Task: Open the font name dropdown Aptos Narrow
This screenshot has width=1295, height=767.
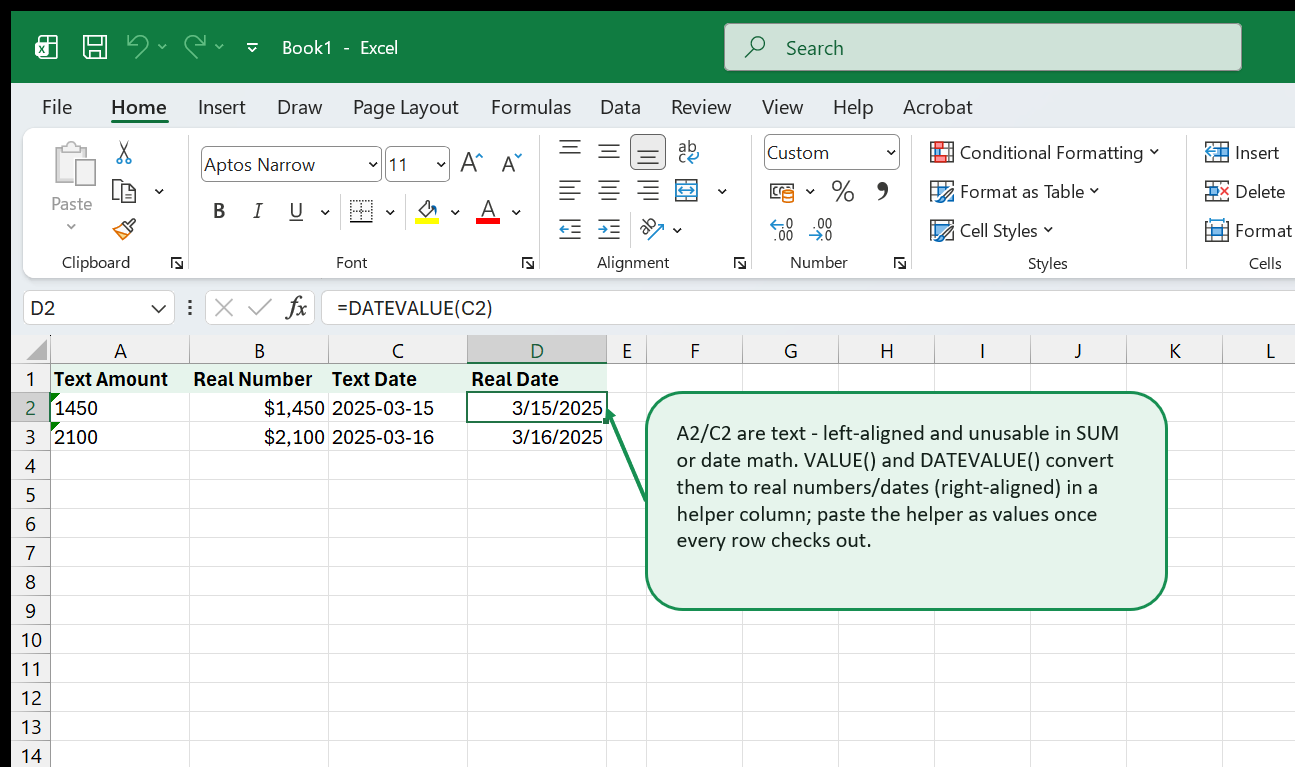Action: tap(374, 164)
